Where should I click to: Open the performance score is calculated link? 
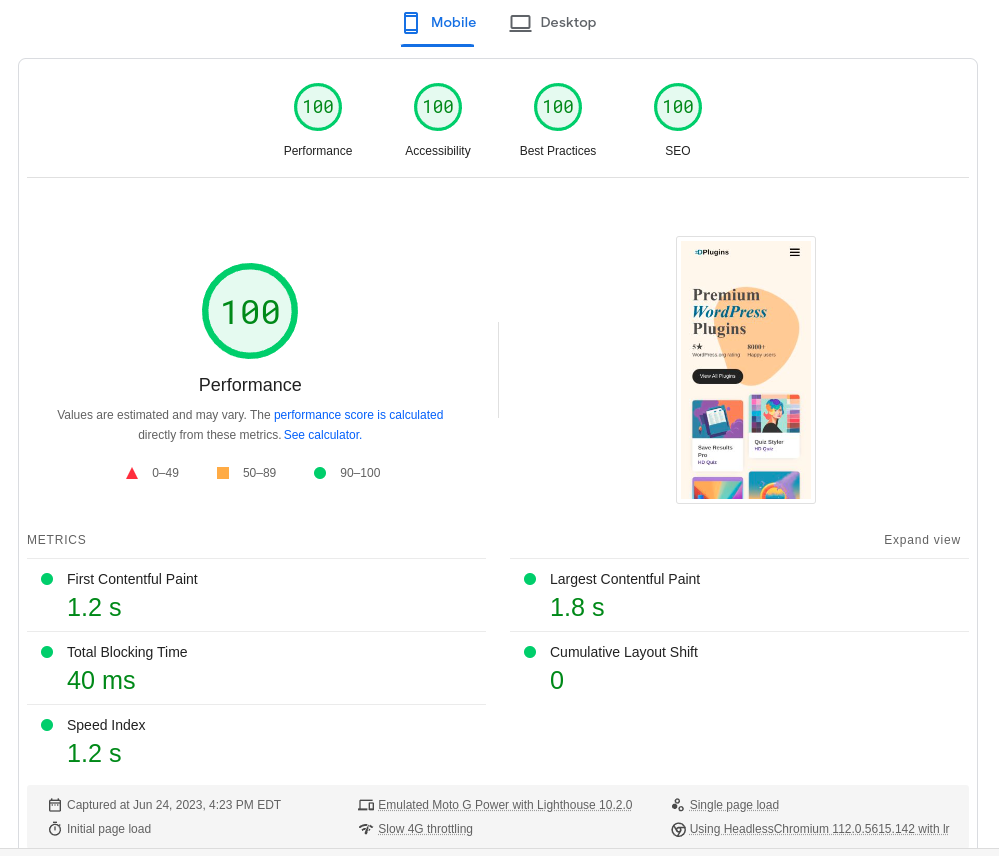coord(358,415)
